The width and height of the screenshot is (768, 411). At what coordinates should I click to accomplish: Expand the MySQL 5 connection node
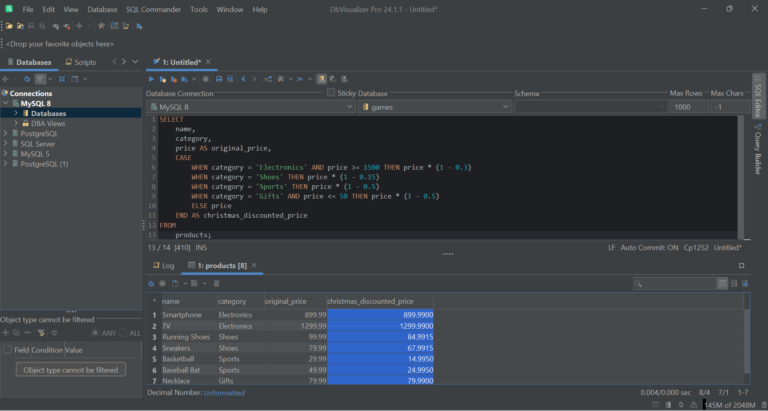pos(6,154)
